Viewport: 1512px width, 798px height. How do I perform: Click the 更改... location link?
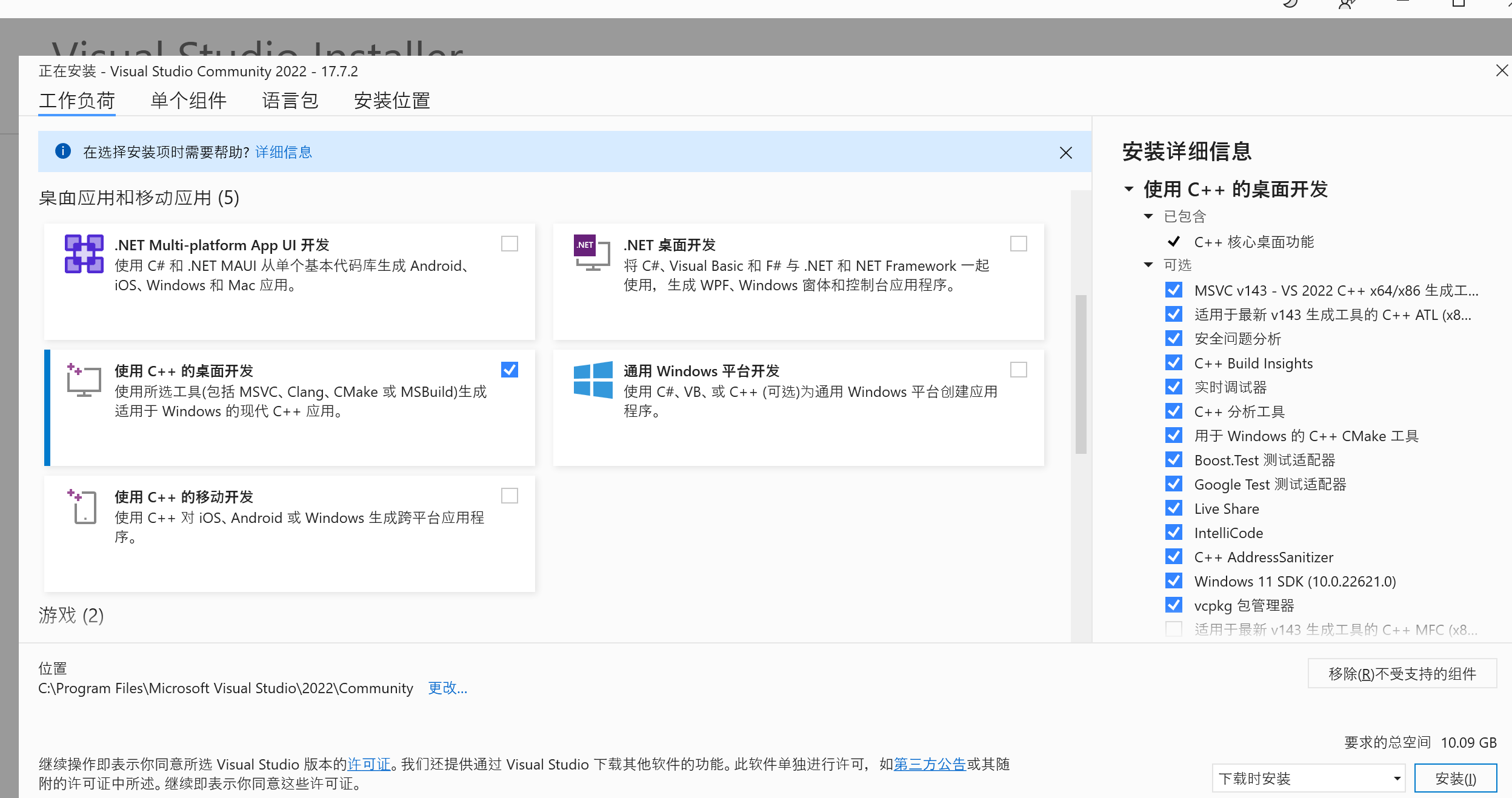(x=447, y=688)
